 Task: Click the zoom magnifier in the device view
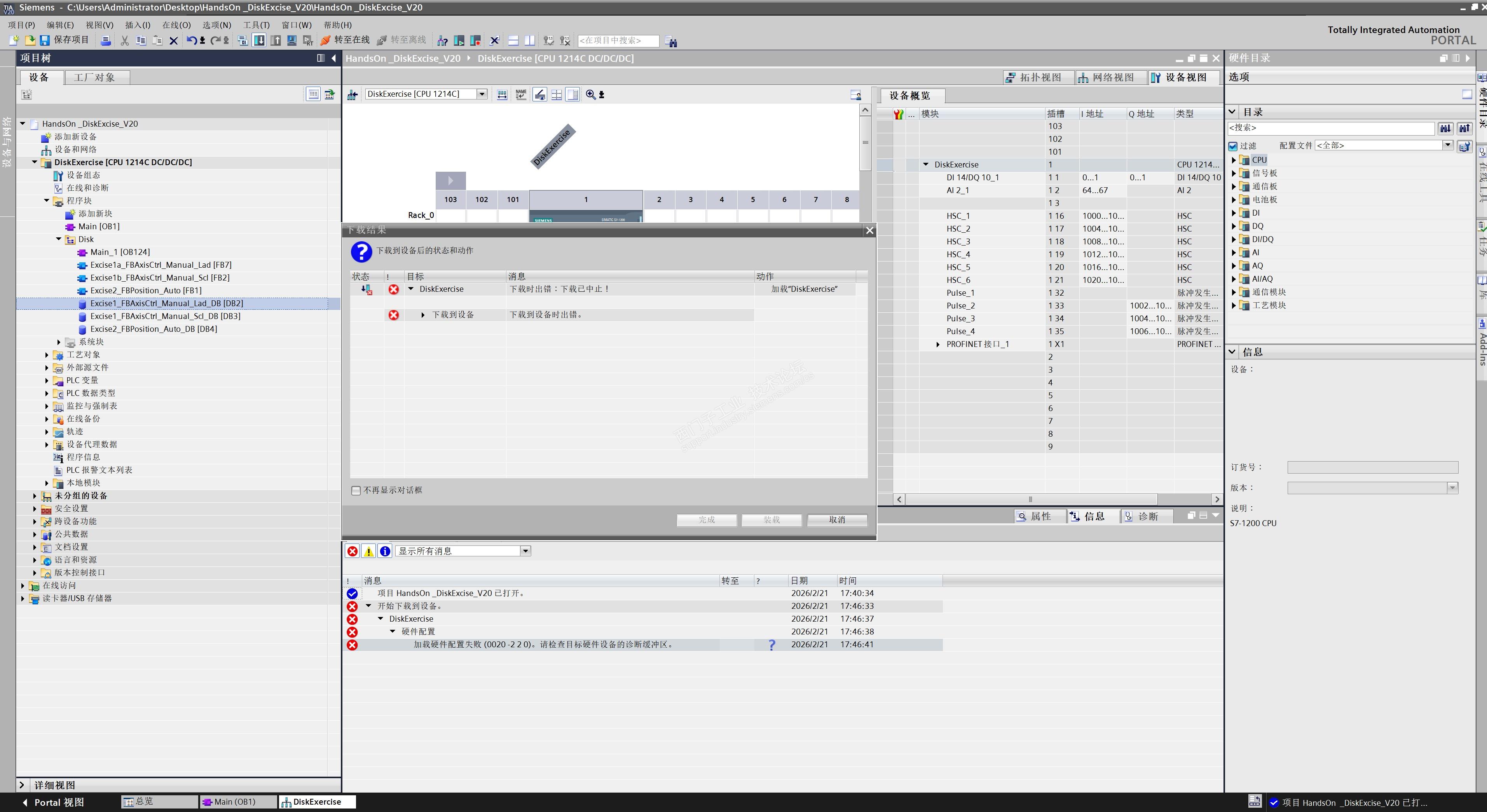[x=590, y=95]
